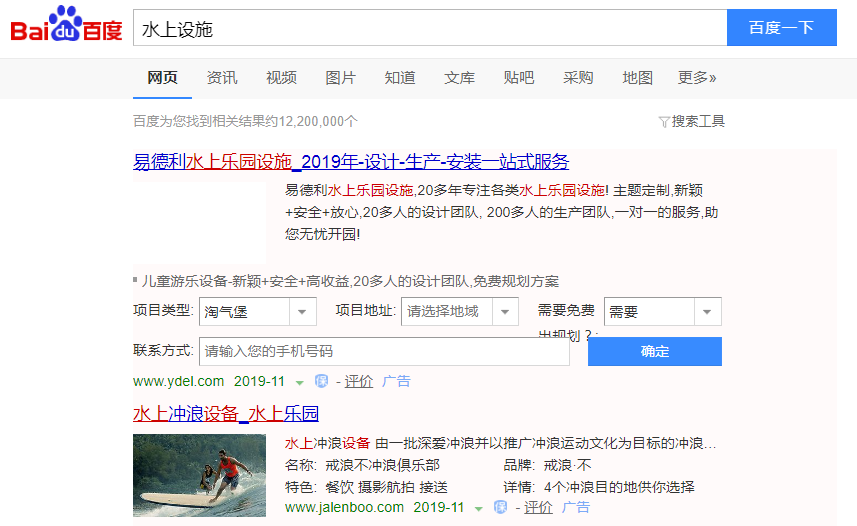Image resolution: width=857 pixels, height=526 pixels.
Task: Click the 特色: 餐饮 摄影航拍 接送 text
Action: click(366, 487)
